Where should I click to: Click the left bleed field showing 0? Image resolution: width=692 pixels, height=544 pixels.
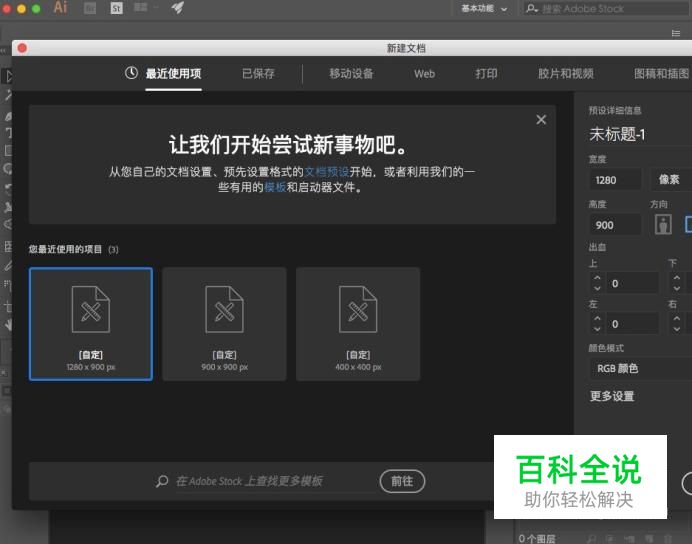(632, 324)
